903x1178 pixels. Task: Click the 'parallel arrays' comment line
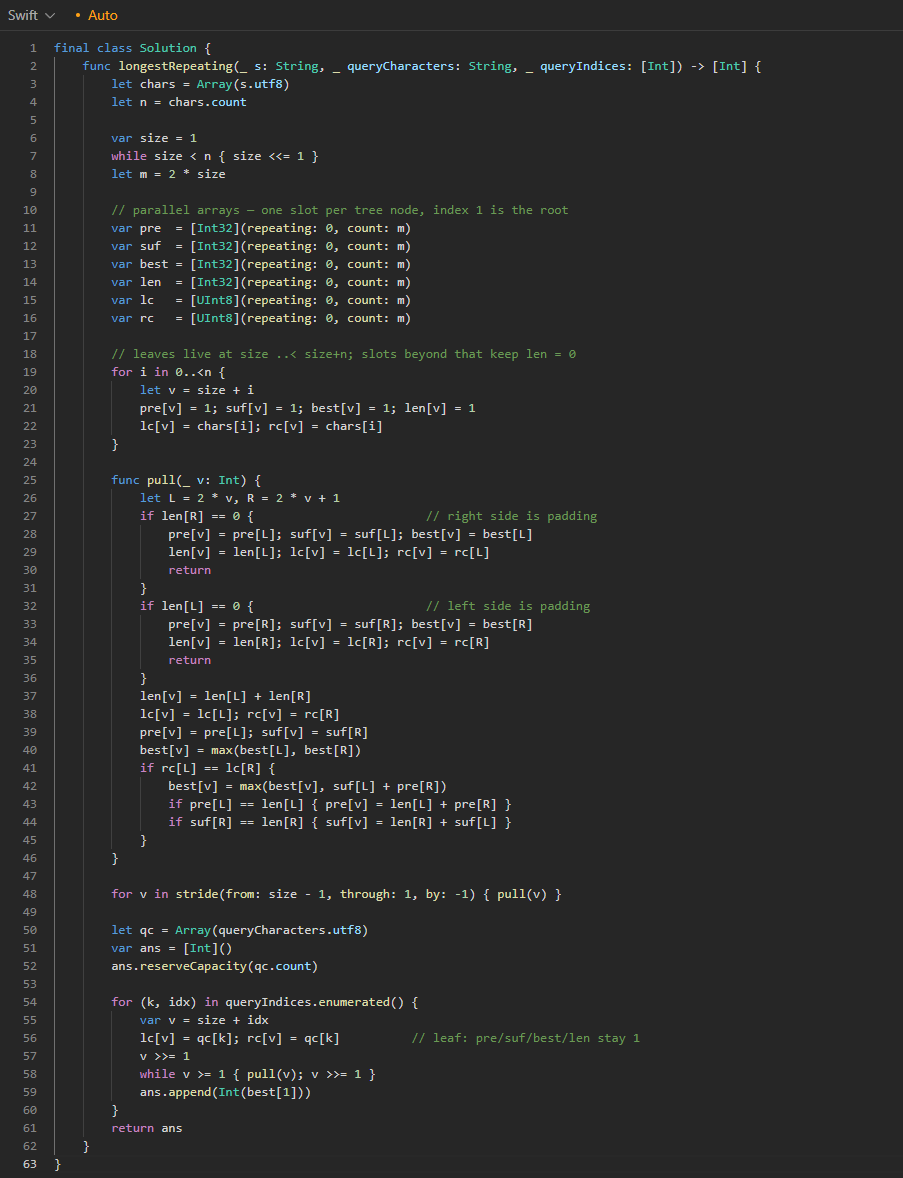(340, 210)
